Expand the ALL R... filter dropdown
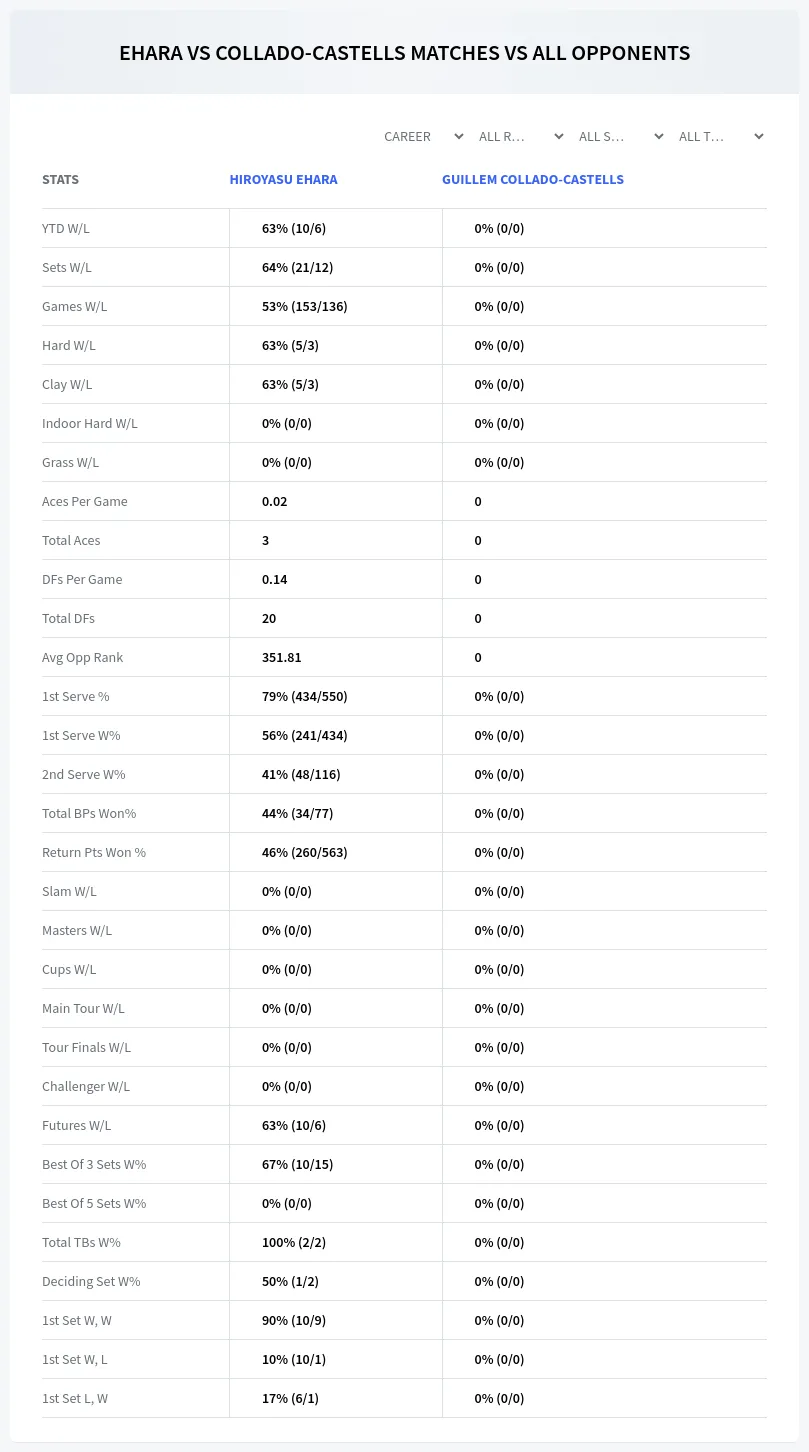Screen dimensions: 809x1452 tap(521, 136)
